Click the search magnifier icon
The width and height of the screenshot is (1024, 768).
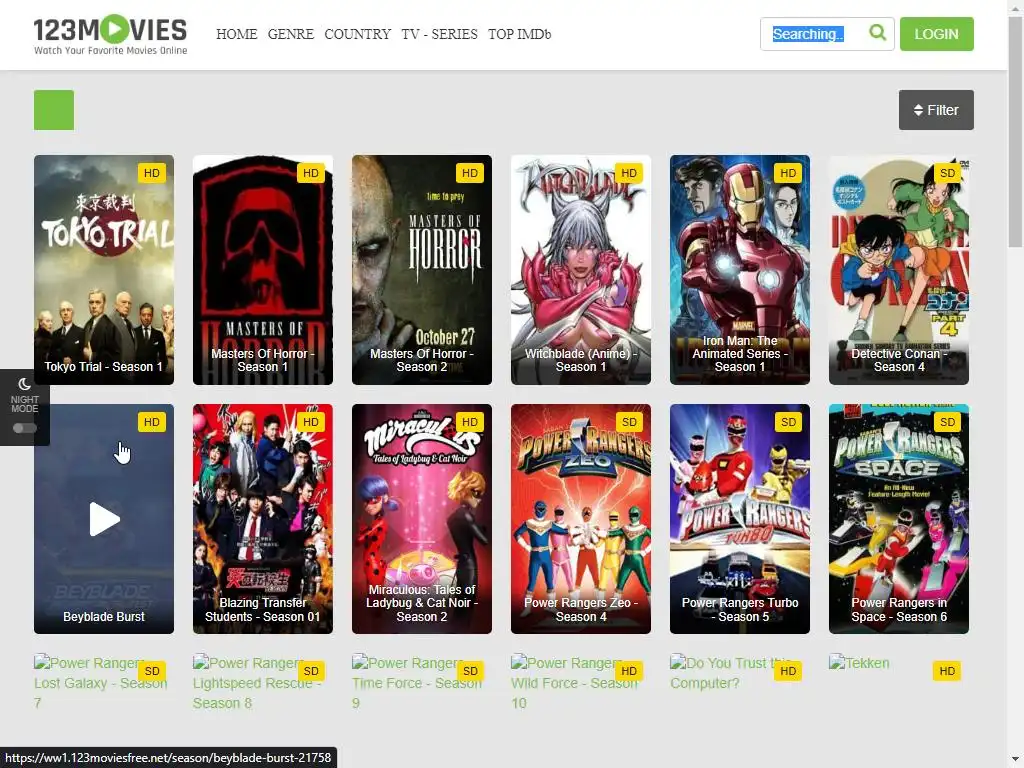878,33
